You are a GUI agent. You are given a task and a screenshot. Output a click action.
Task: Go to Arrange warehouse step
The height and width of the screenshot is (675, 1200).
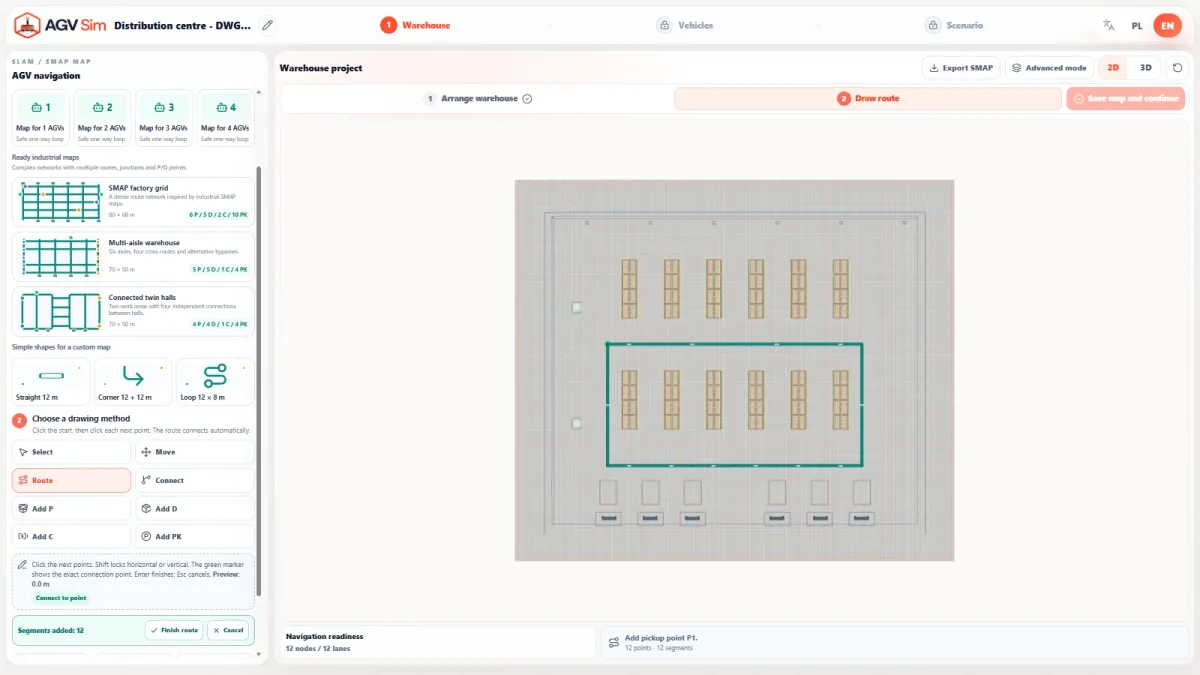pos(478,99)
